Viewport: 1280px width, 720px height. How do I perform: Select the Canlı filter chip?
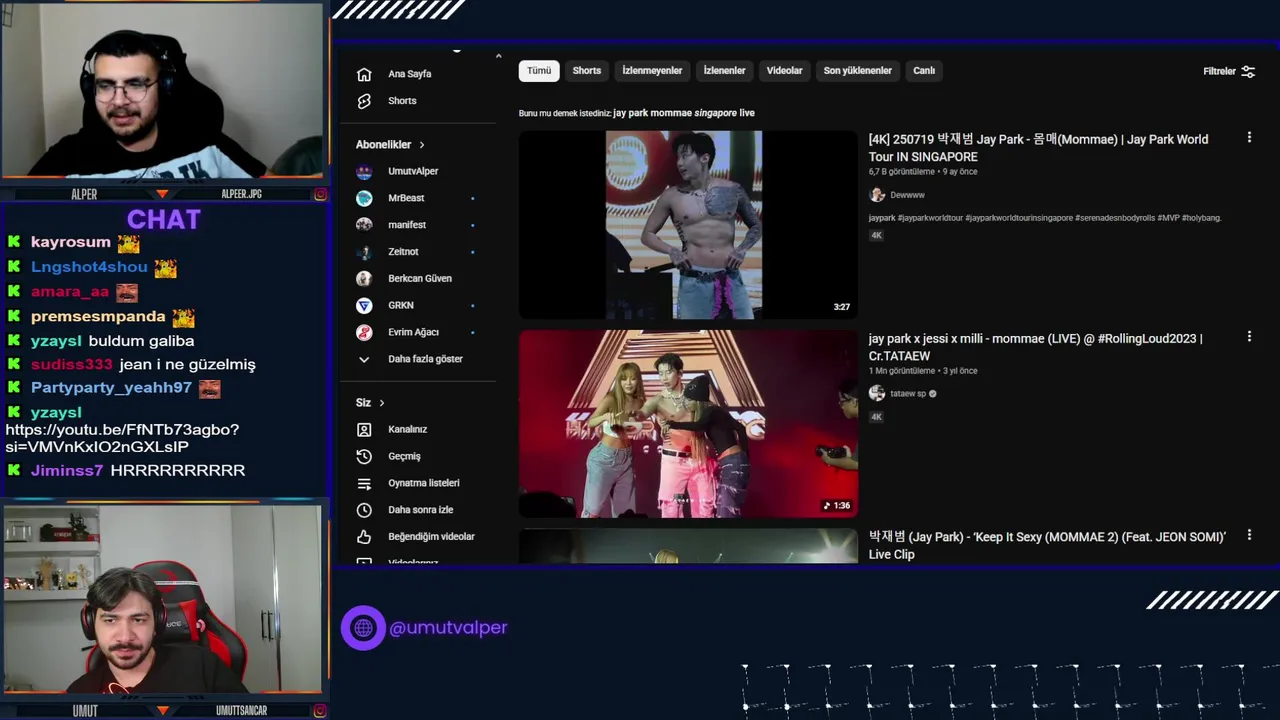924,71
